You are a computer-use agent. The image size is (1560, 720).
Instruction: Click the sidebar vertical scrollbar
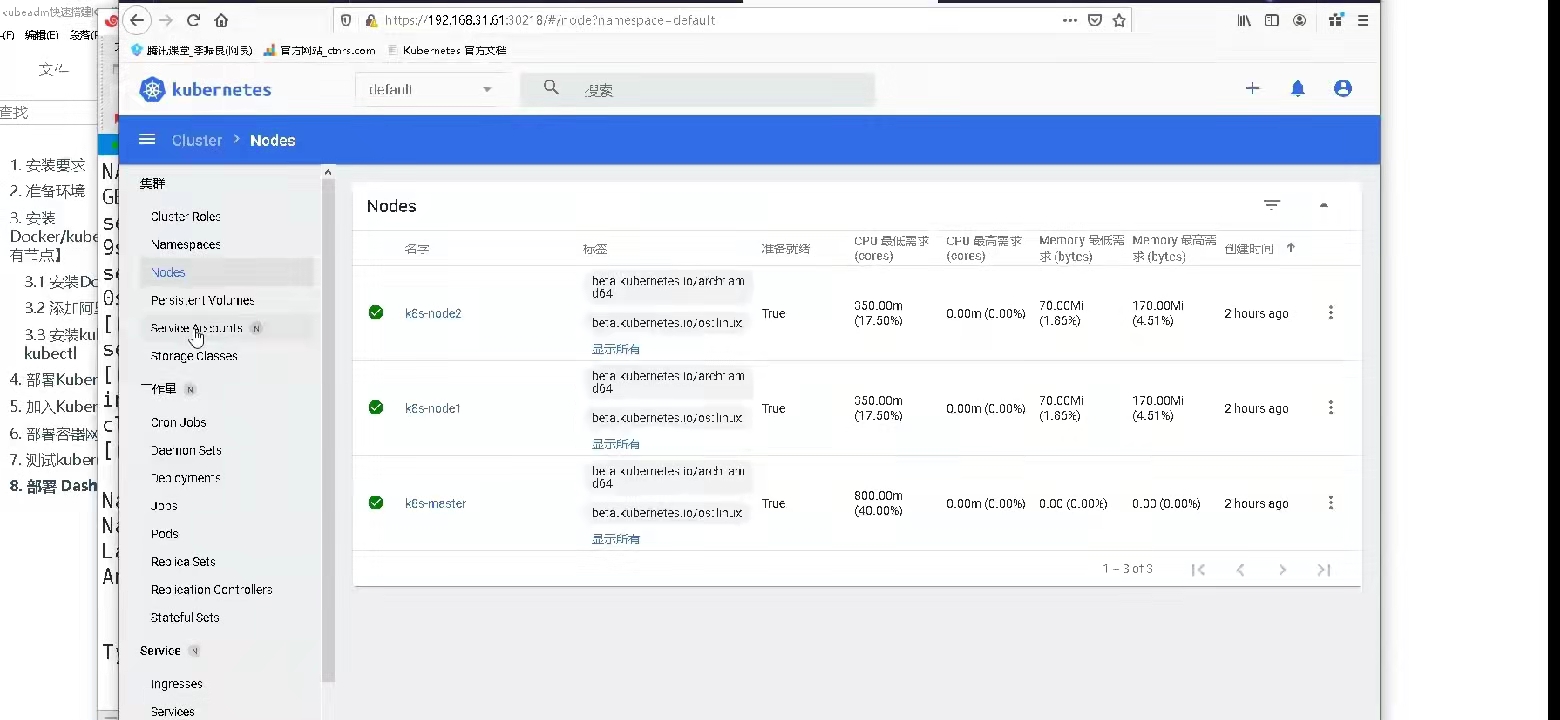point(328,430)
